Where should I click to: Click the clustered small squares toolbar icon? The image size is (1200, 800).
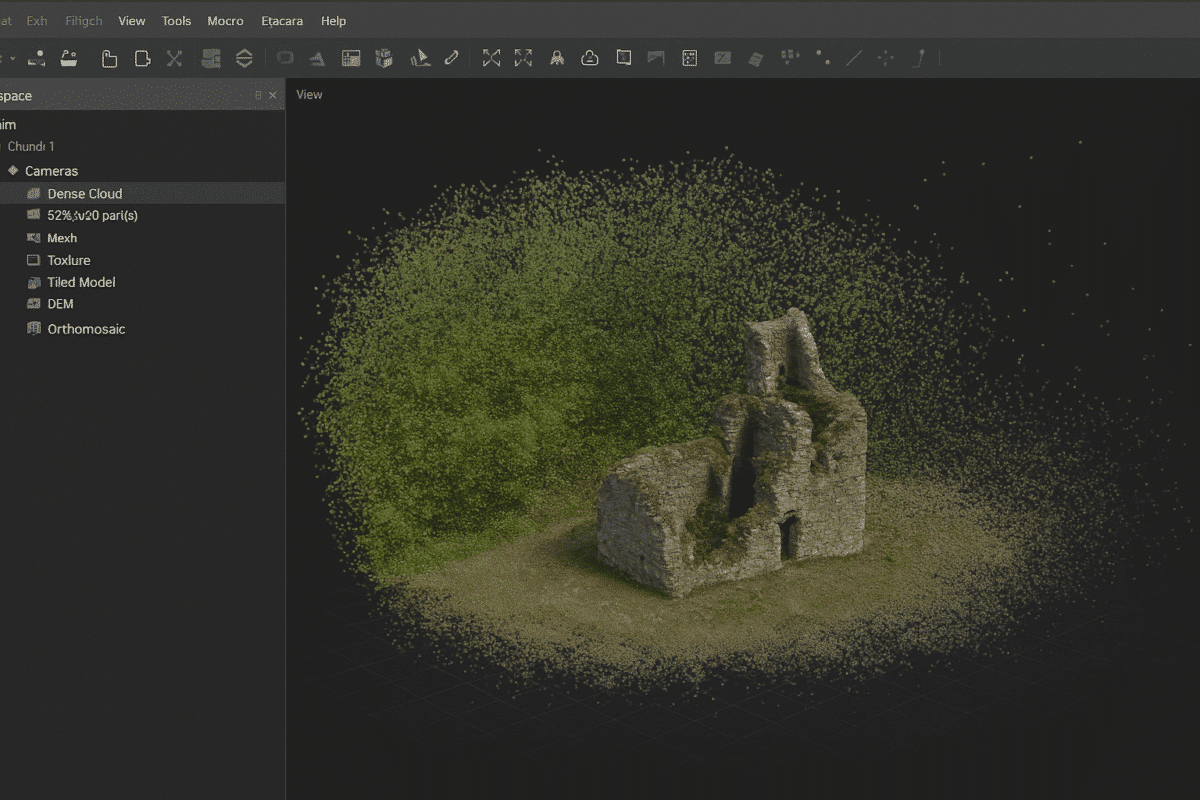[790, 57]
